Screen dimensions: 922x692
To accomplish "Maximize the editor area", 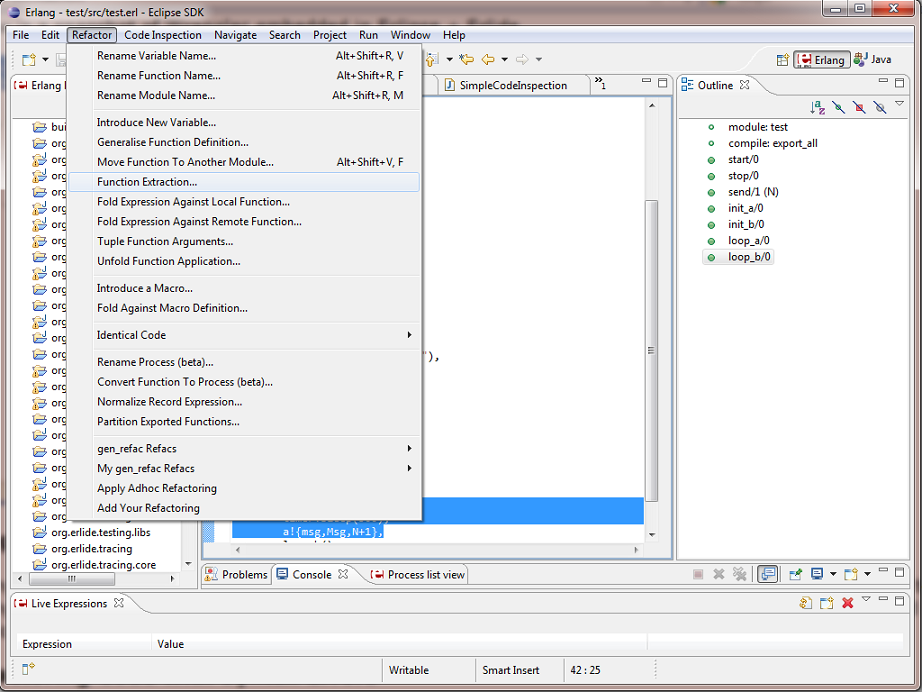I will point(663,82).
